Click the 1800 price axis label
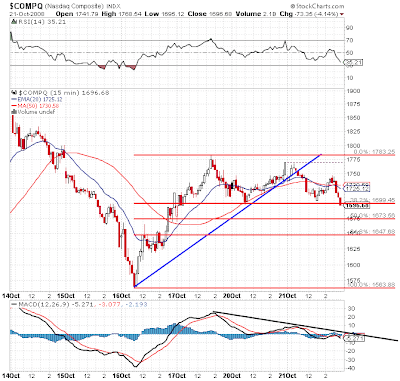 353,146
